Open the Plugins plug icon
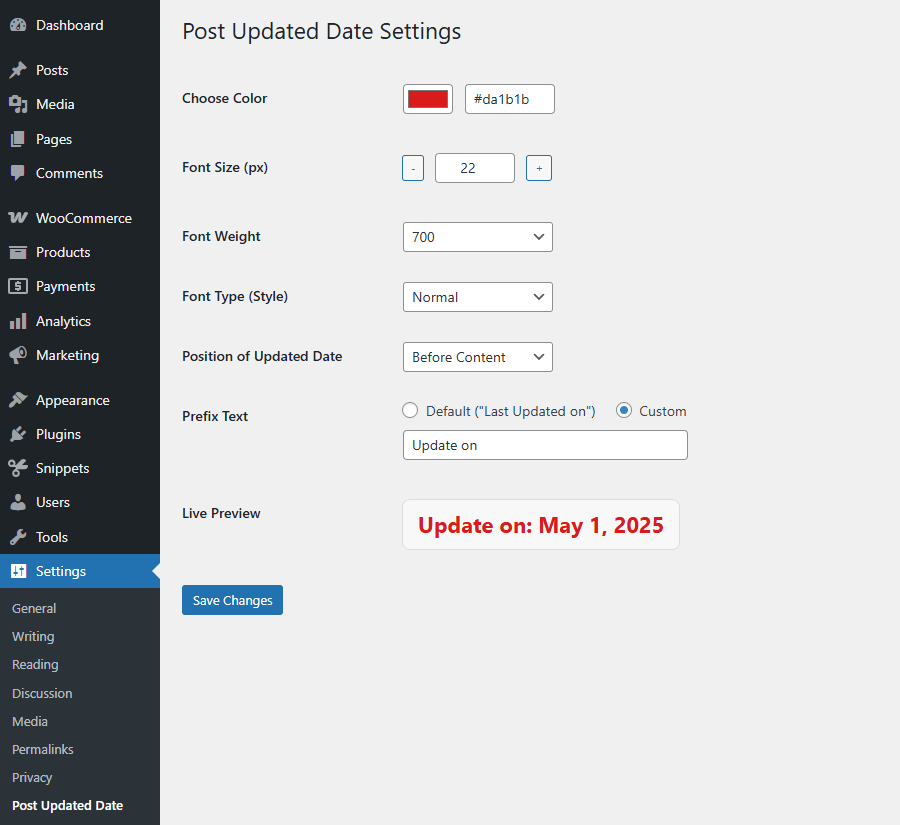The width and height of the screenshot is (900, 825). coord(18,434)
